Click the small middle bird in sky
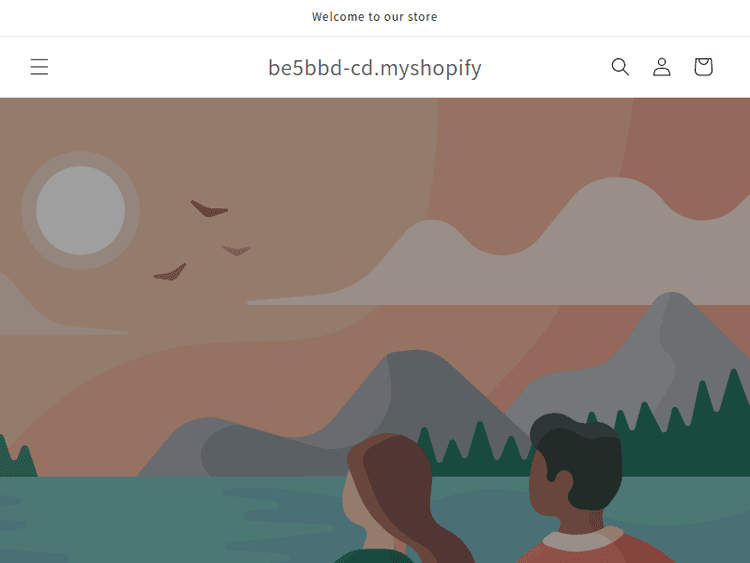 (236, 250)
